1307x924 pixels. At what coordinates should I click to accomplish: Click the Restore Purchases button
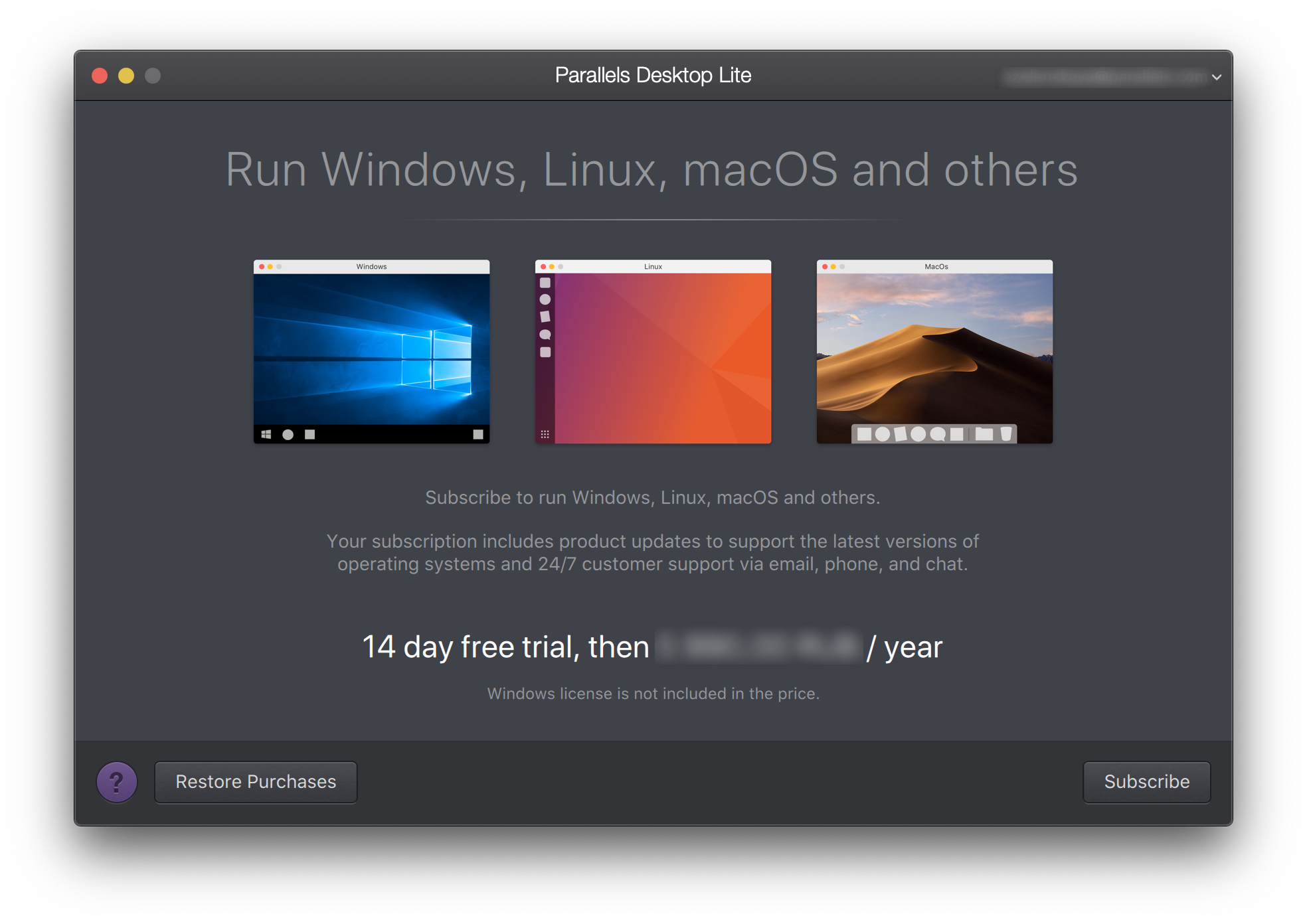(256, 782)
